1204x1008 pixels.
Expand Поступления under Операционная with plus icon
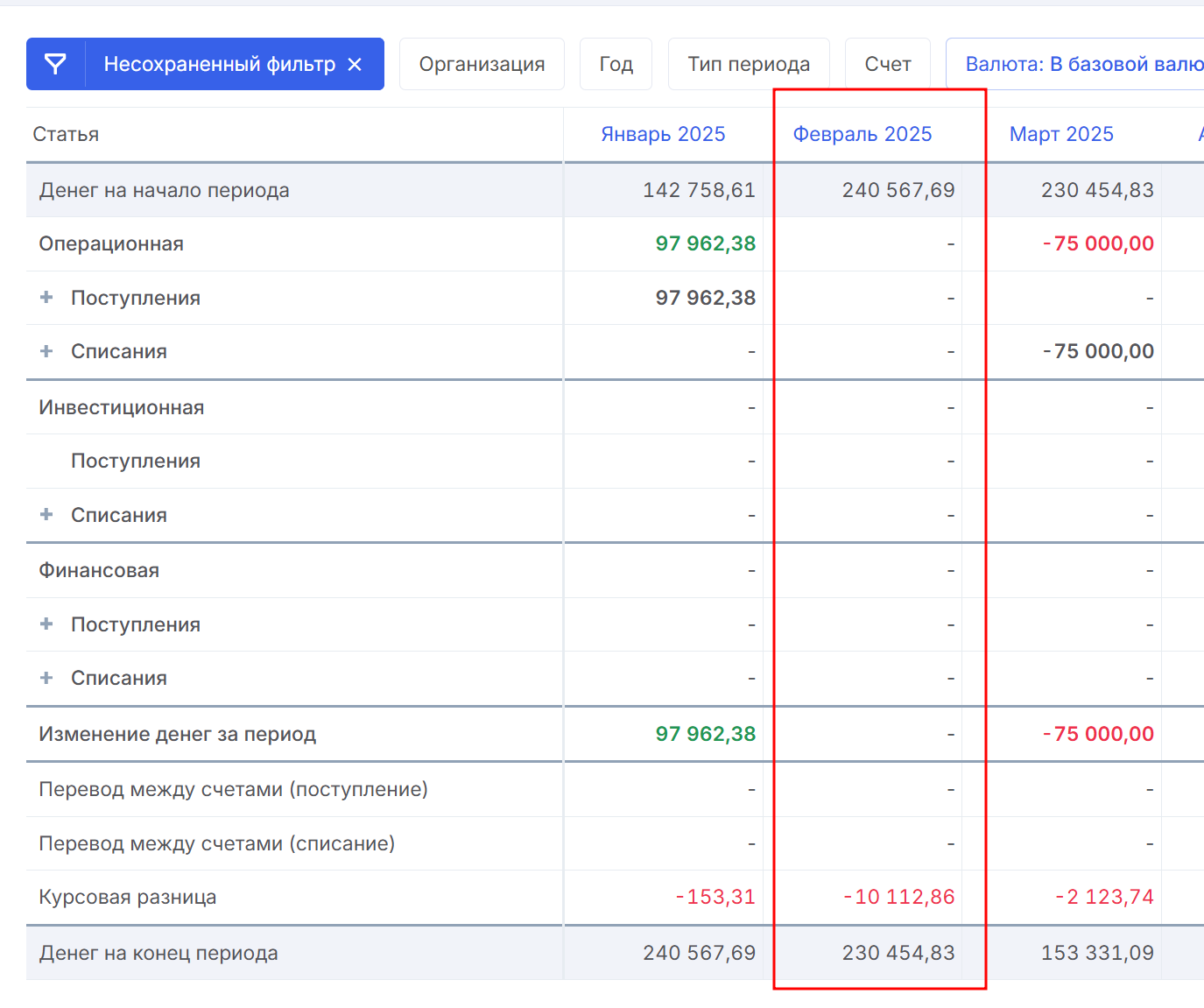46,298
